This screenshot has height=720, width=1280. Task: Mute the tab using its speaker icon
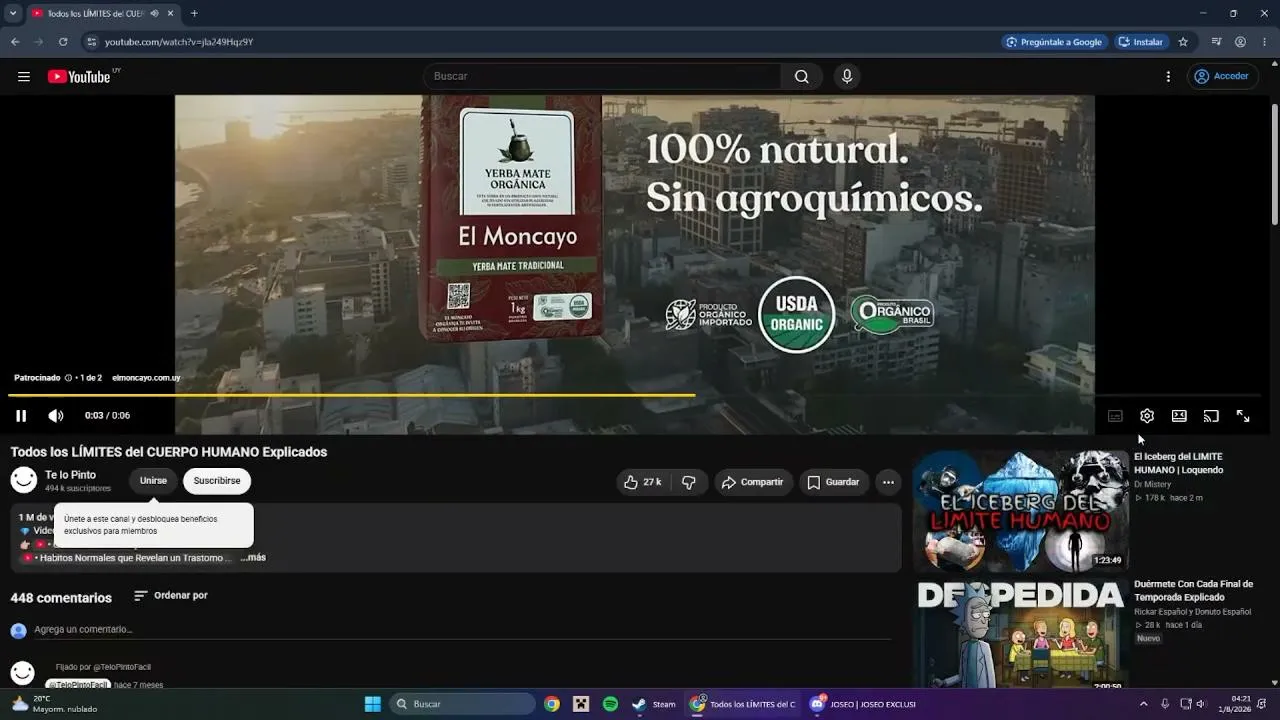[154, 13]
